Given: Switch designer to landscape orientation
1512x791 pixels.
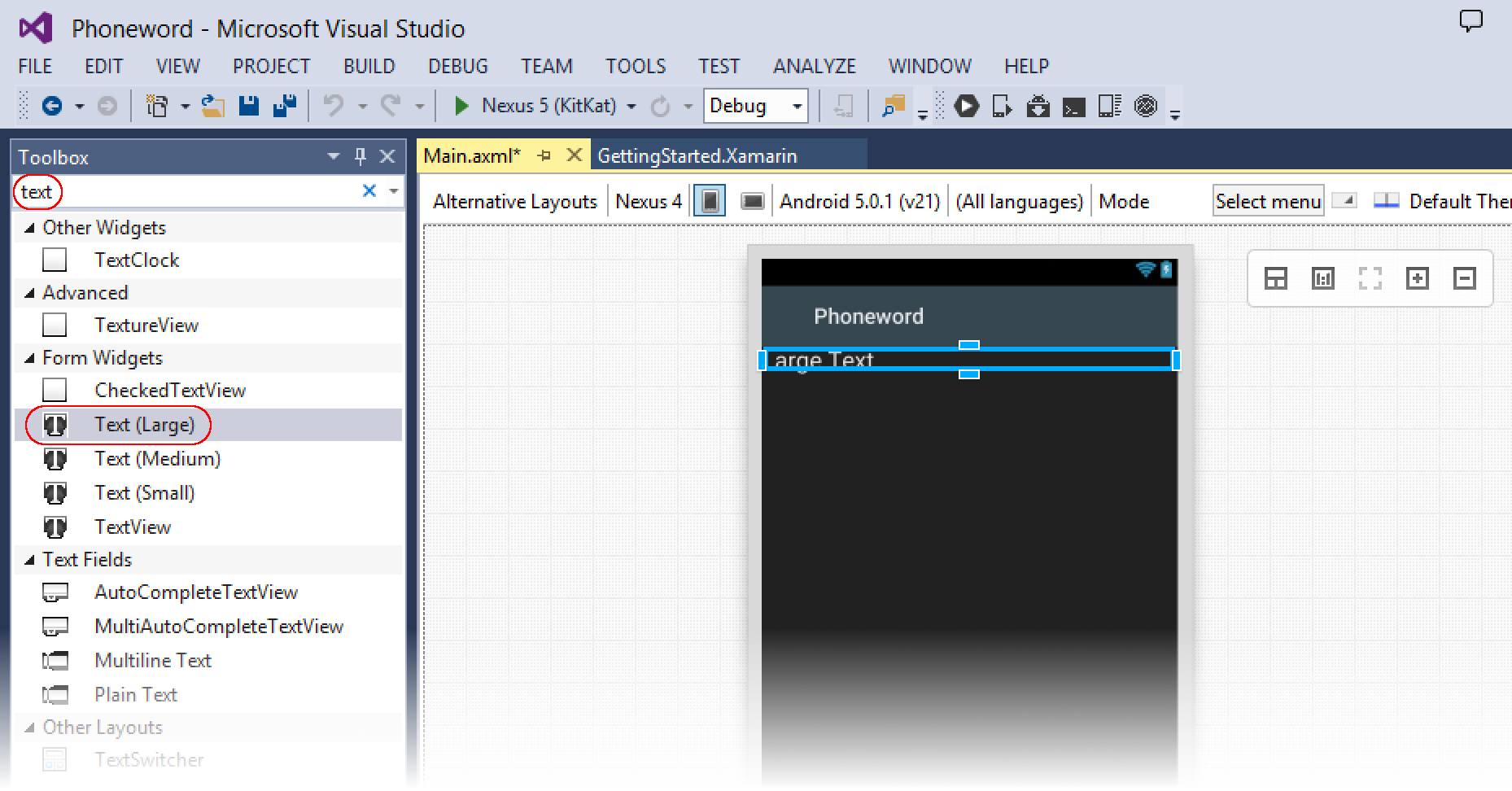Looking at the screenshot, I should pyautogui.click(x=752, y=201).
